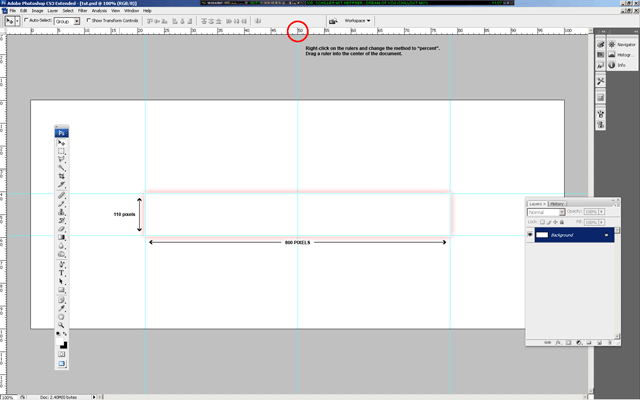Image resolution: width=640 pixels, height=400 pixels.
Task: Open the Tool Presets dock icon
Action: pos(600,81)
